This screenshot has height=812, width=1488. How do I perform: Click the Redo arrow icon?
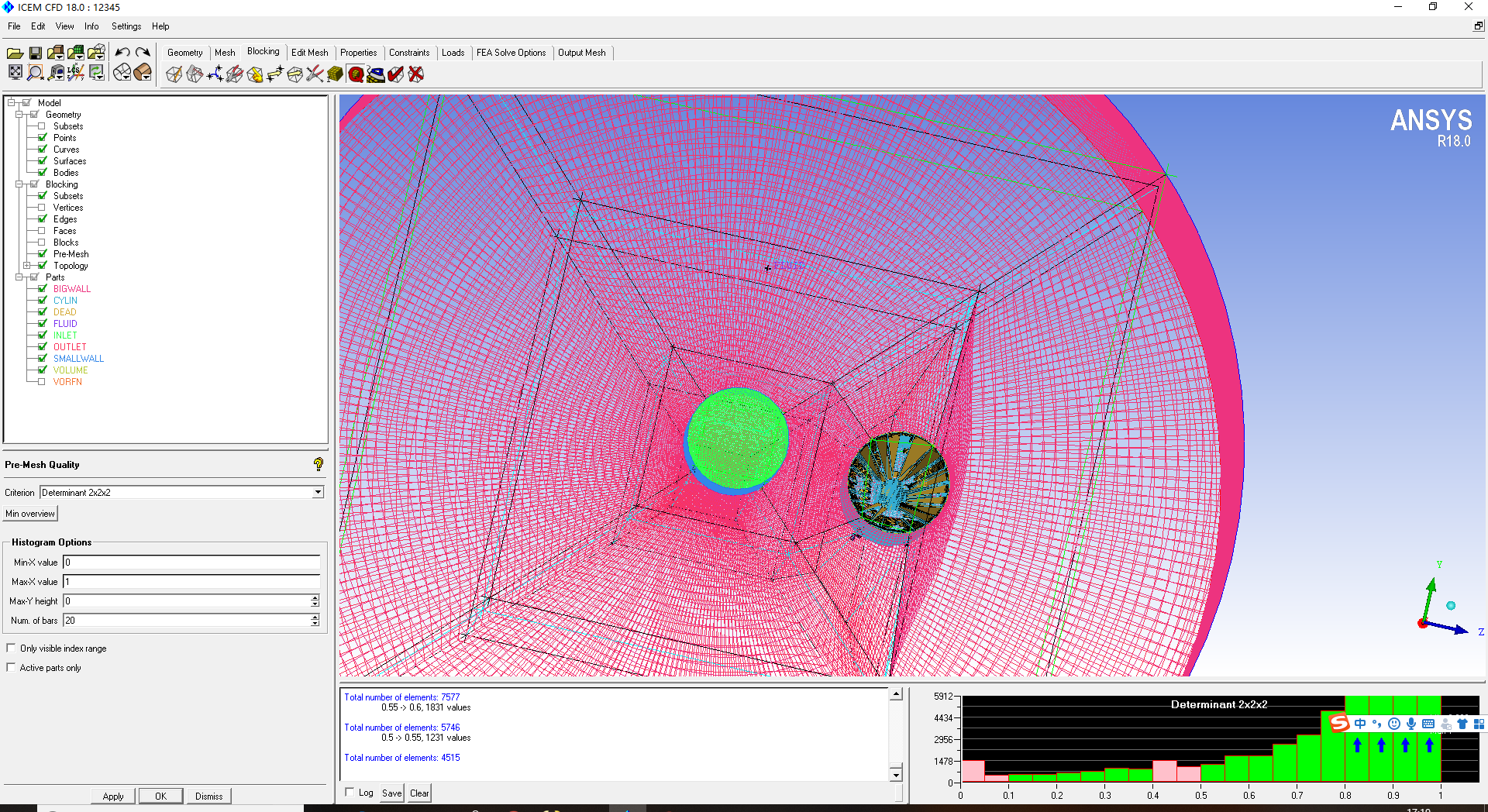tap(143, 53)
